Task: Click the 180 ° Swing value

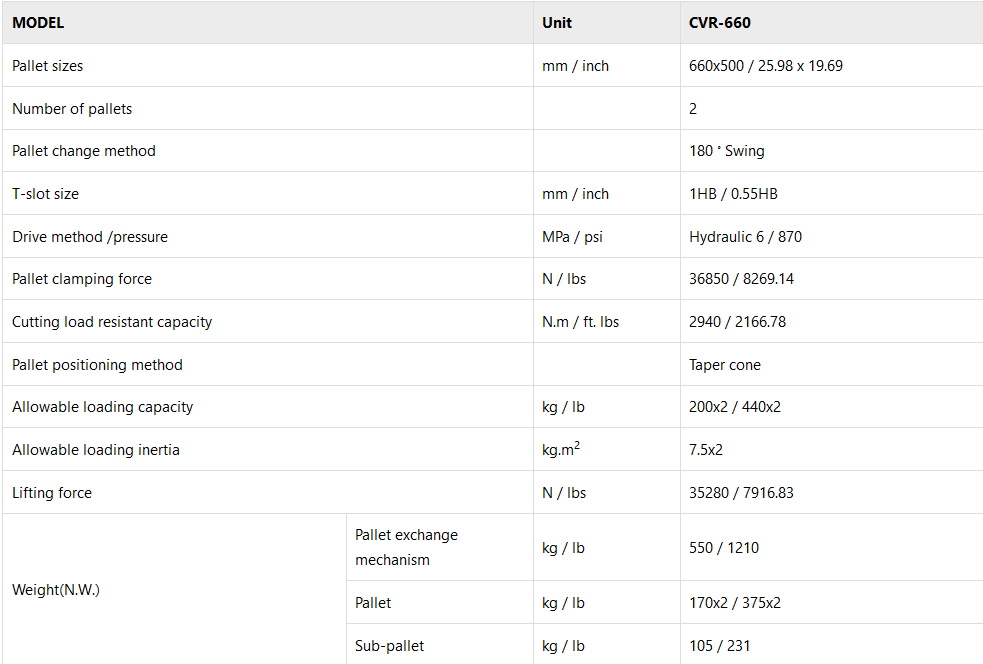Action: pos(727,151)
